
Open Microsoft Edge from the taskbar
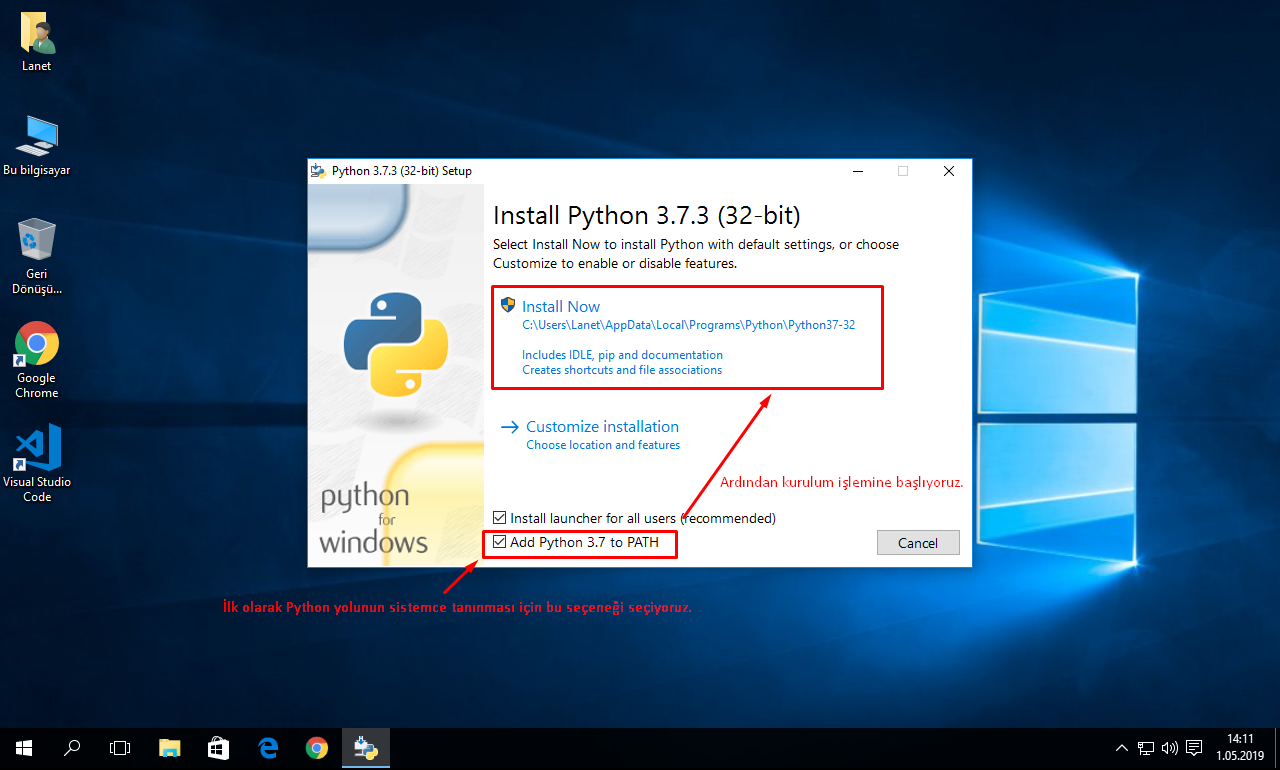[x=267, y=747]
